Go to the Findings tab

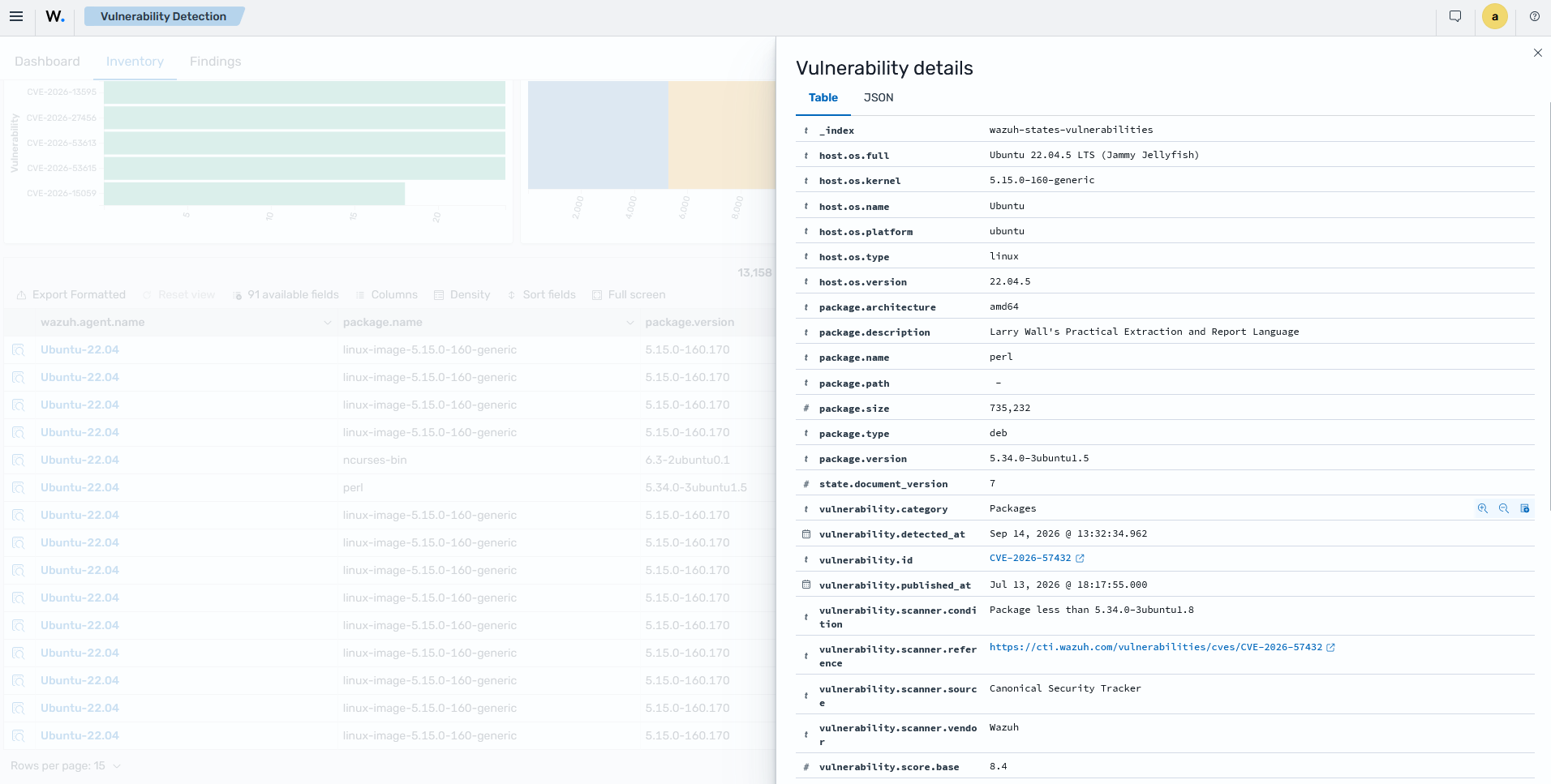[x=215, y=62]
